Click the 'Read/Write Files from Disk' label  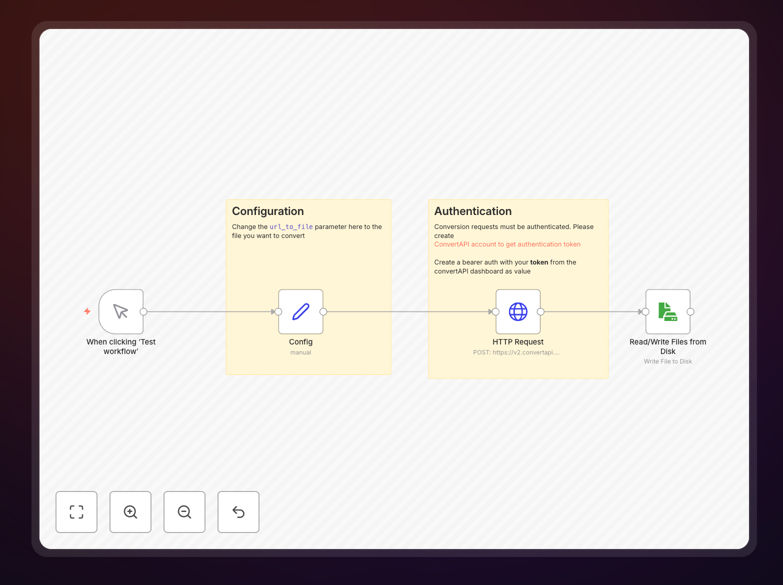(x=668, y=346)
